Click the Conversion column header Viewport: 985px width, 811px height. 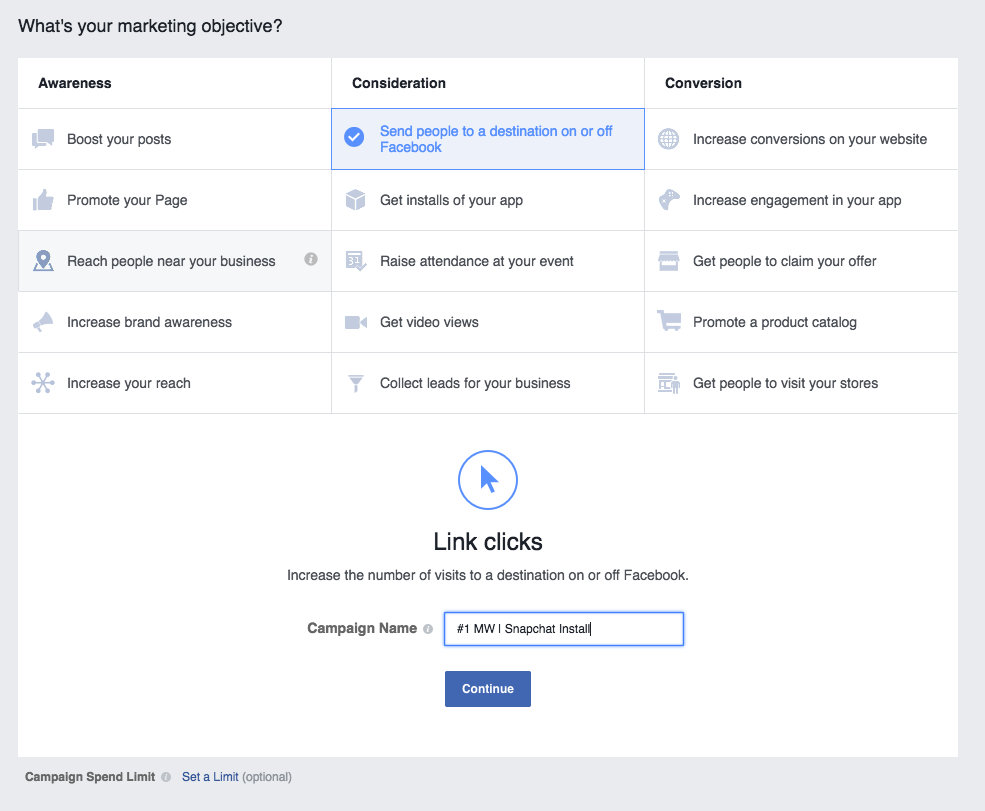(x=704, y=83)
